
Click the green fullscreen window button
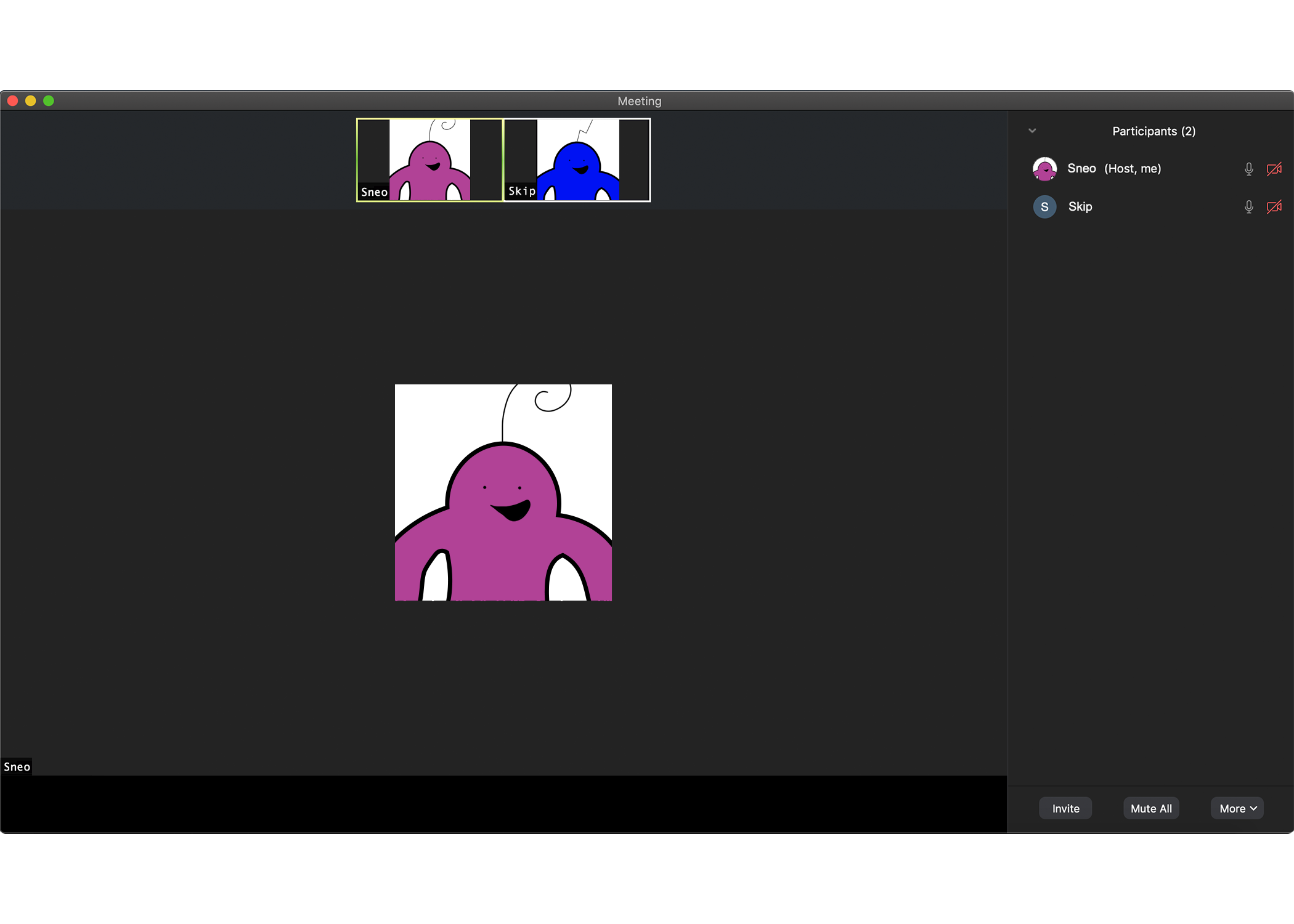click(x=49, y=101)
